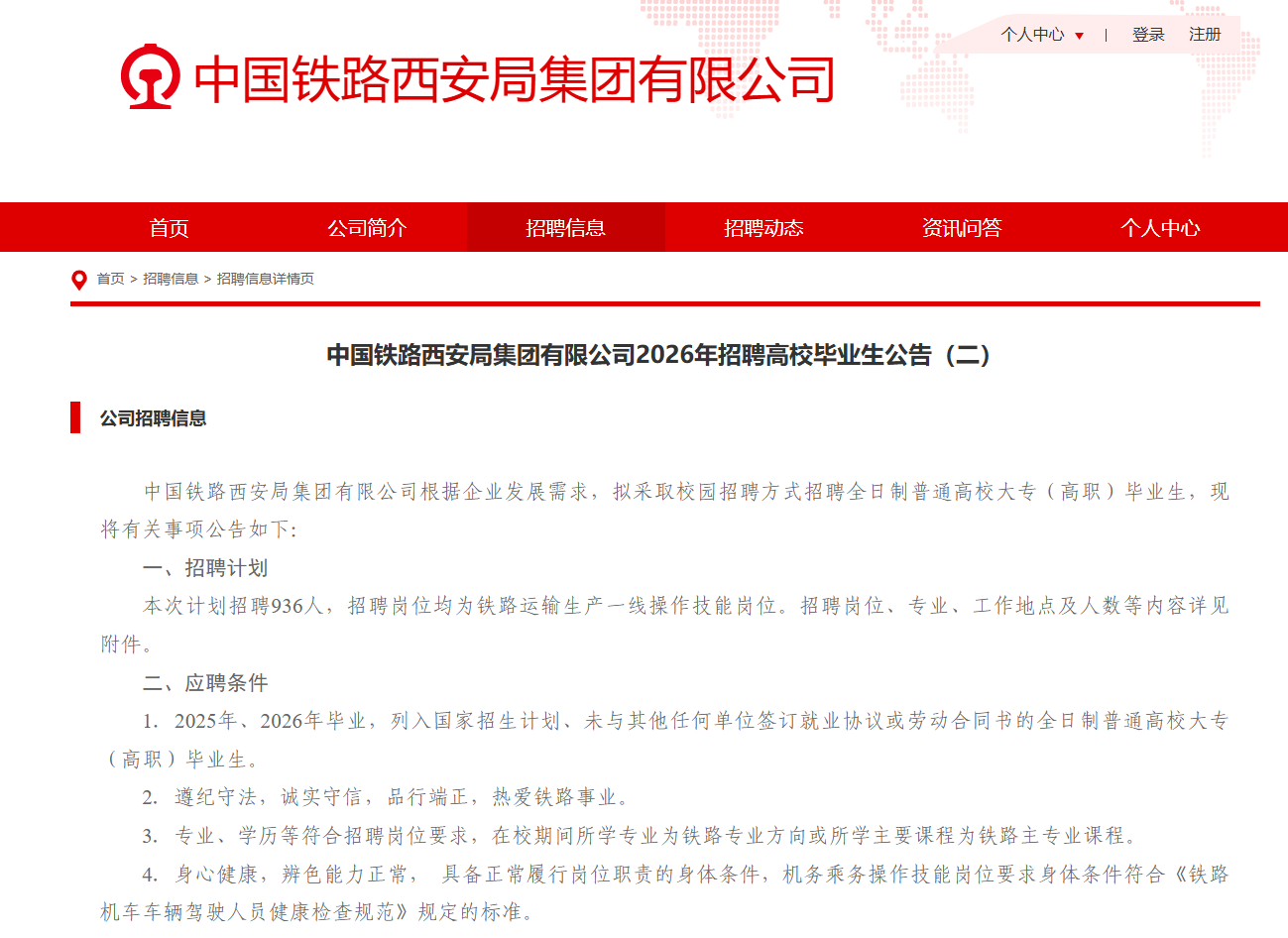This screenshot has width=1288, height=938.
Task: Click the location pin icon in breadcrumb
Action: 79,280
